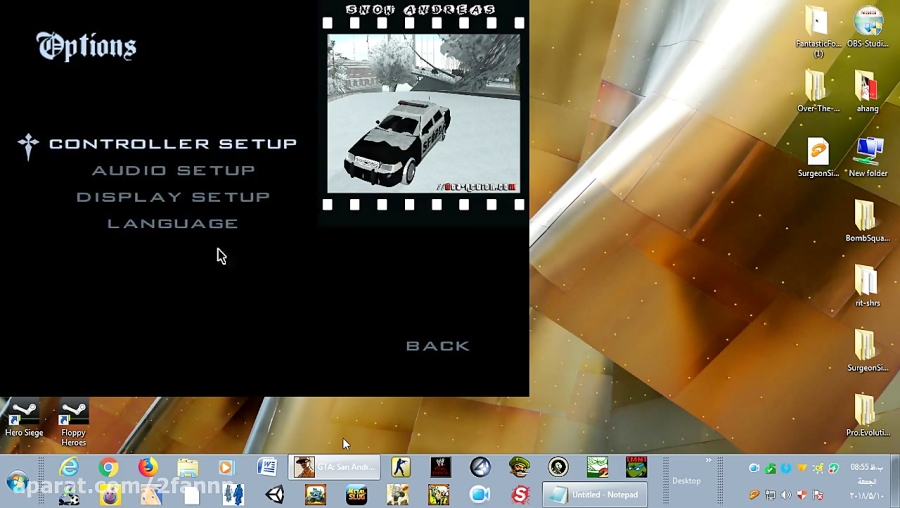Screen dimensions: 900x508
Task: Select the OBS-Studi... desktop icon
Action: tap(868, 26)
